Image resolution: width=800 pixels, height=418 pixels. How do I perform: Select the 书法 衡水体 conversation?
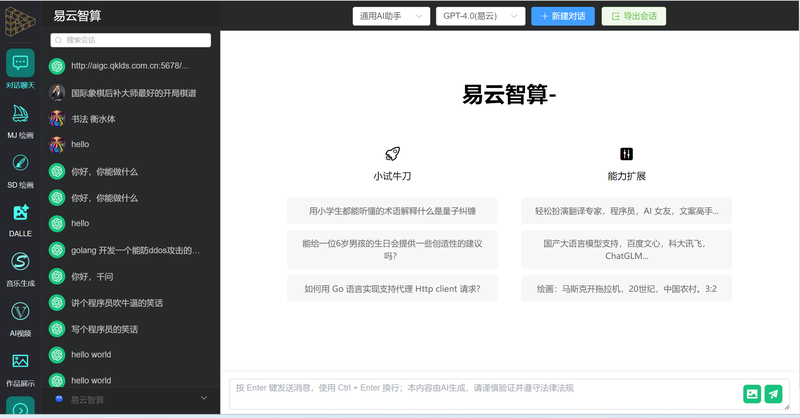pyautogui.click(x=93, y=119)
